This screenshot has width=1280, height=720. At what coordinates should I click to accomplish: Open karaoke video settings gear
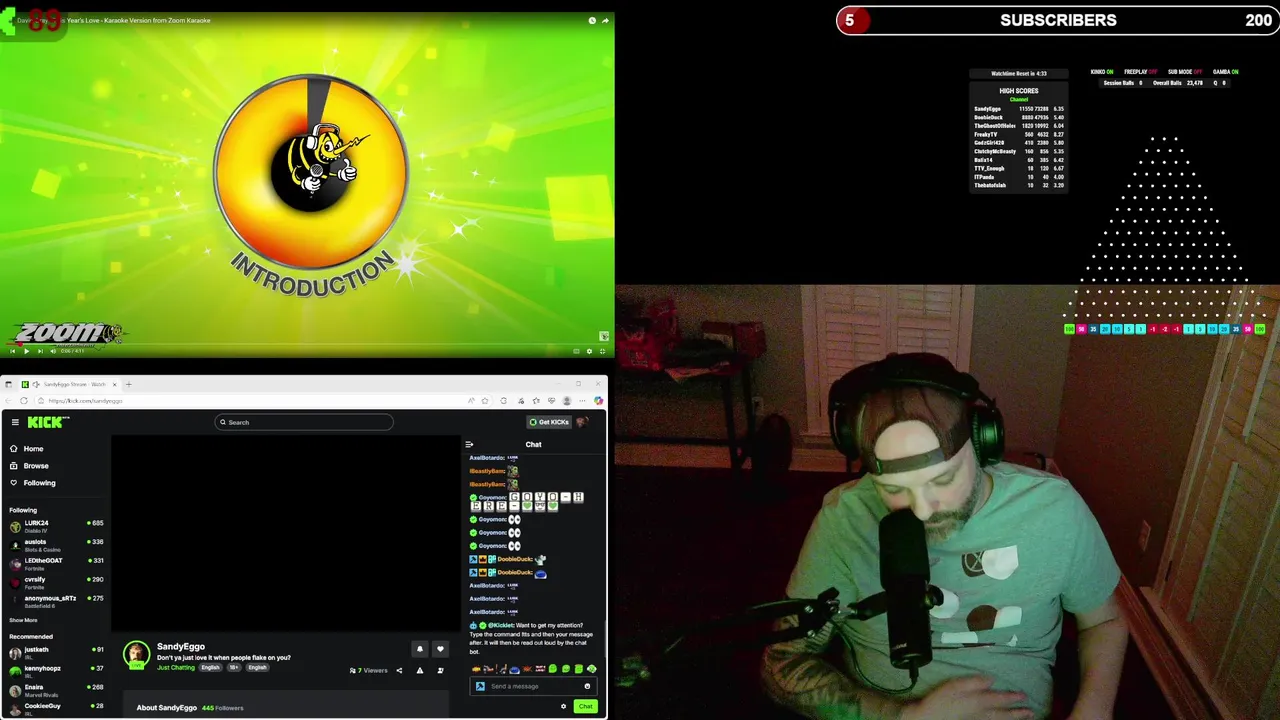point(589,351)
